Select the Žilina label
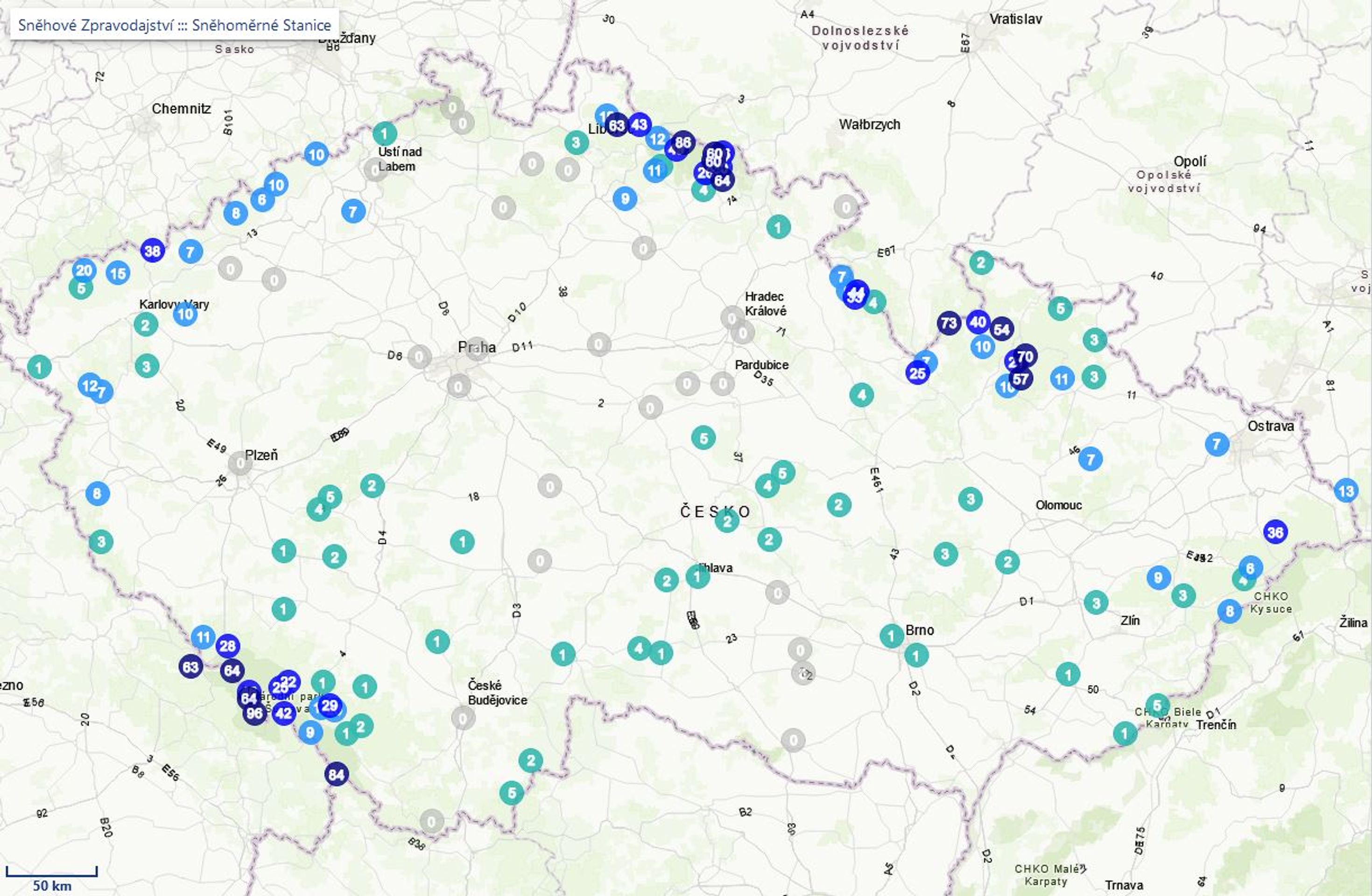This screenshot has width=1372, height=896. (x=1353, y=623)
